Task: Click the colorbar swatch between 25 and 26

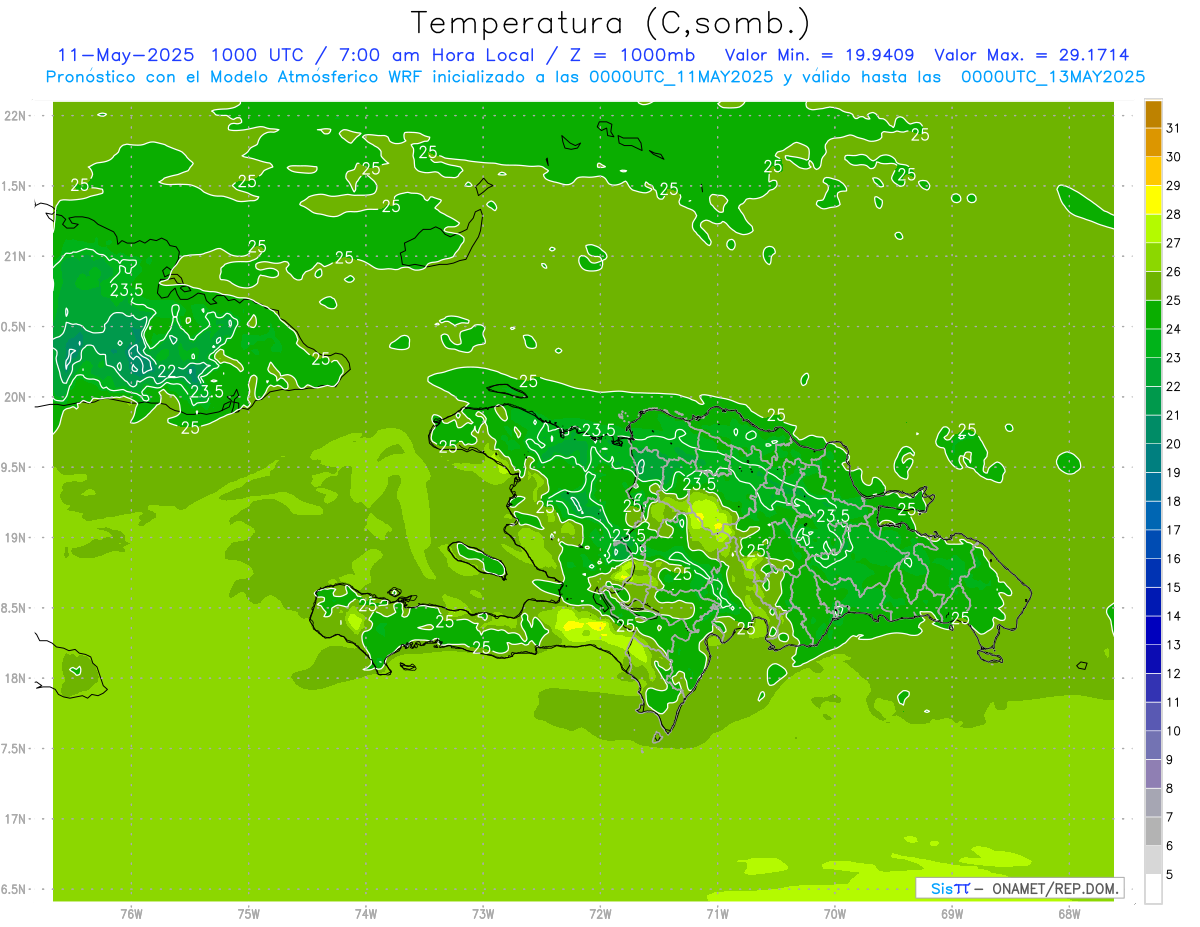Action: coord(1153,286)
